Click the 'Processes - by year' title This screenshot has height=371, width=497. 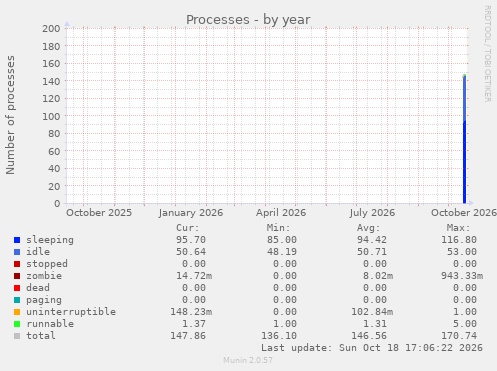[248, 20]
